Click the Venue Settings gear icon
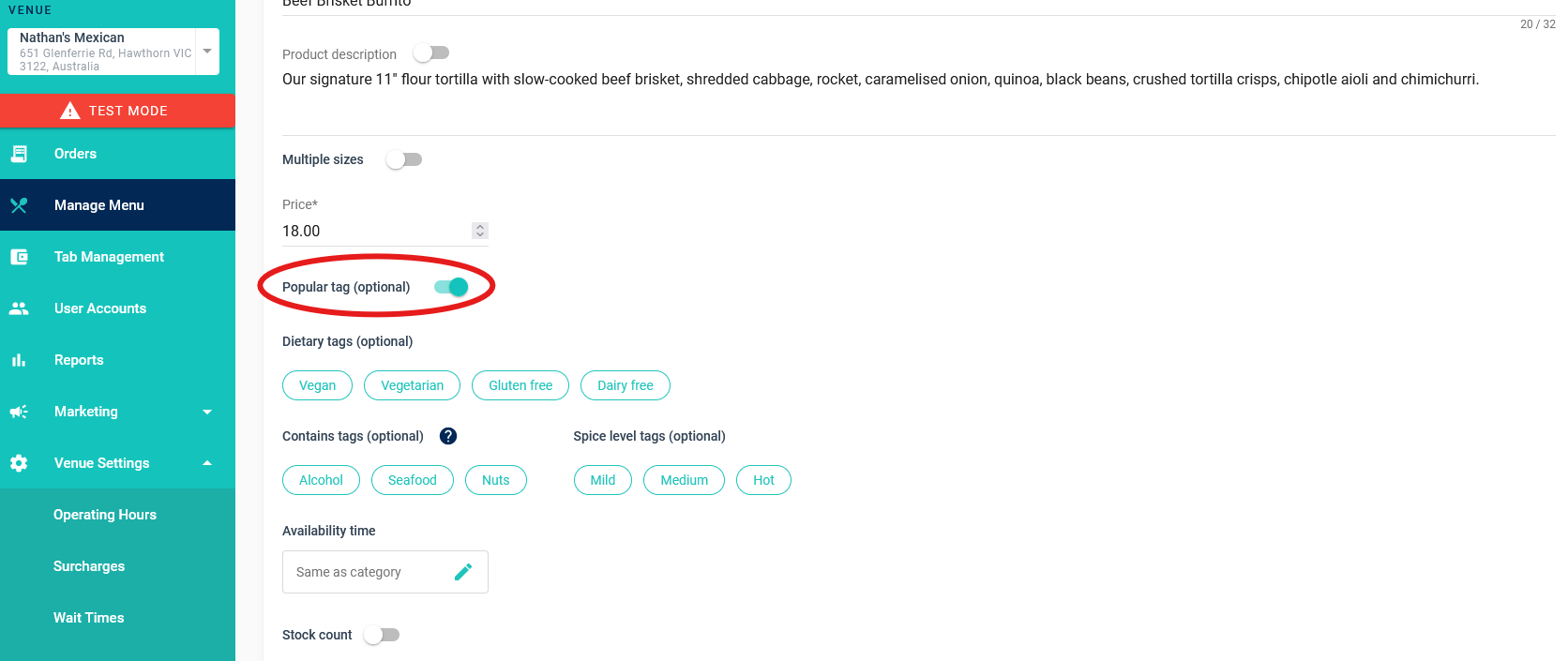Viewport: 1568px width, 661px height. point(19,463)
